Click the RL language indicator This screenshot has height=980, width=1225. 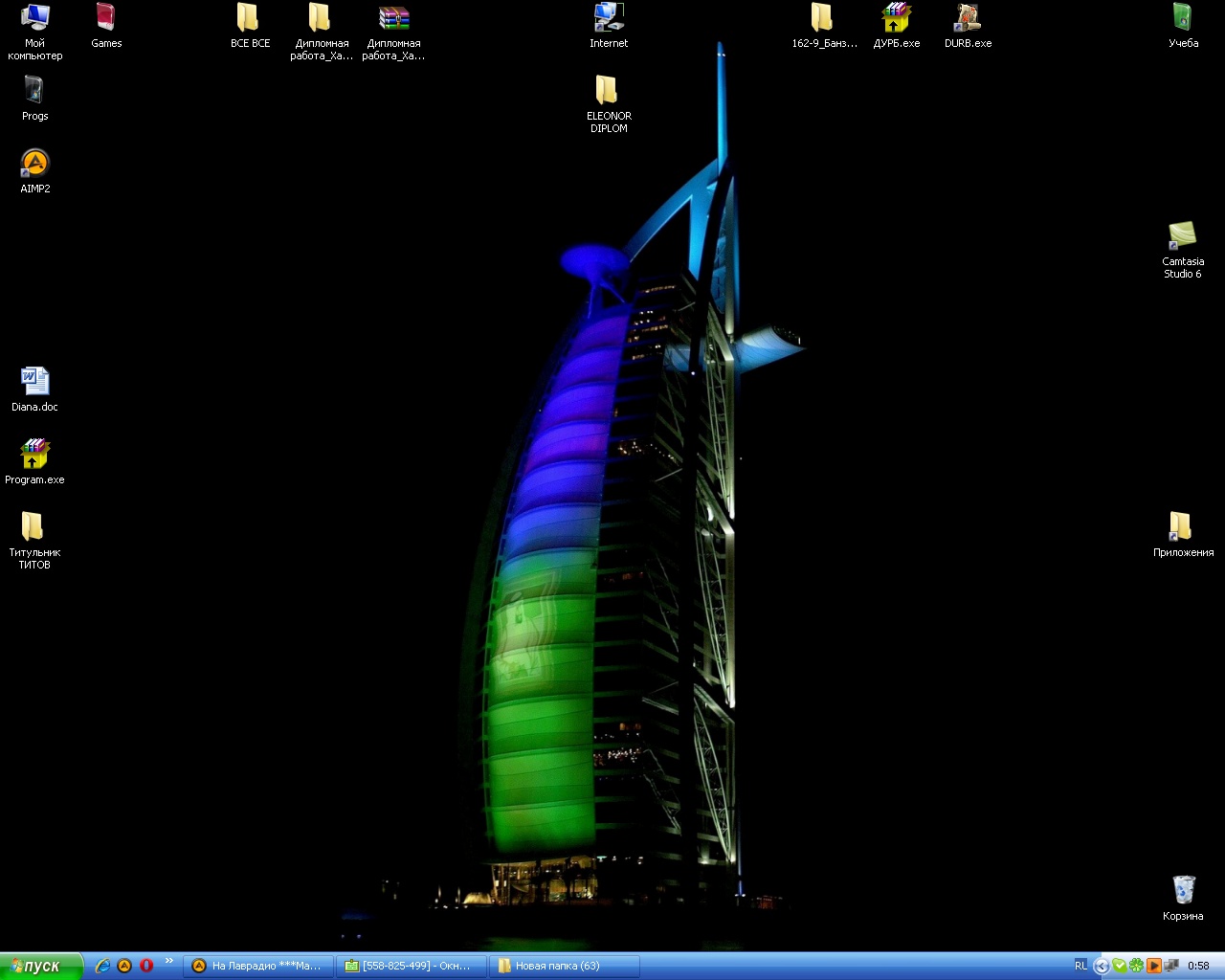coord(1080,965)
